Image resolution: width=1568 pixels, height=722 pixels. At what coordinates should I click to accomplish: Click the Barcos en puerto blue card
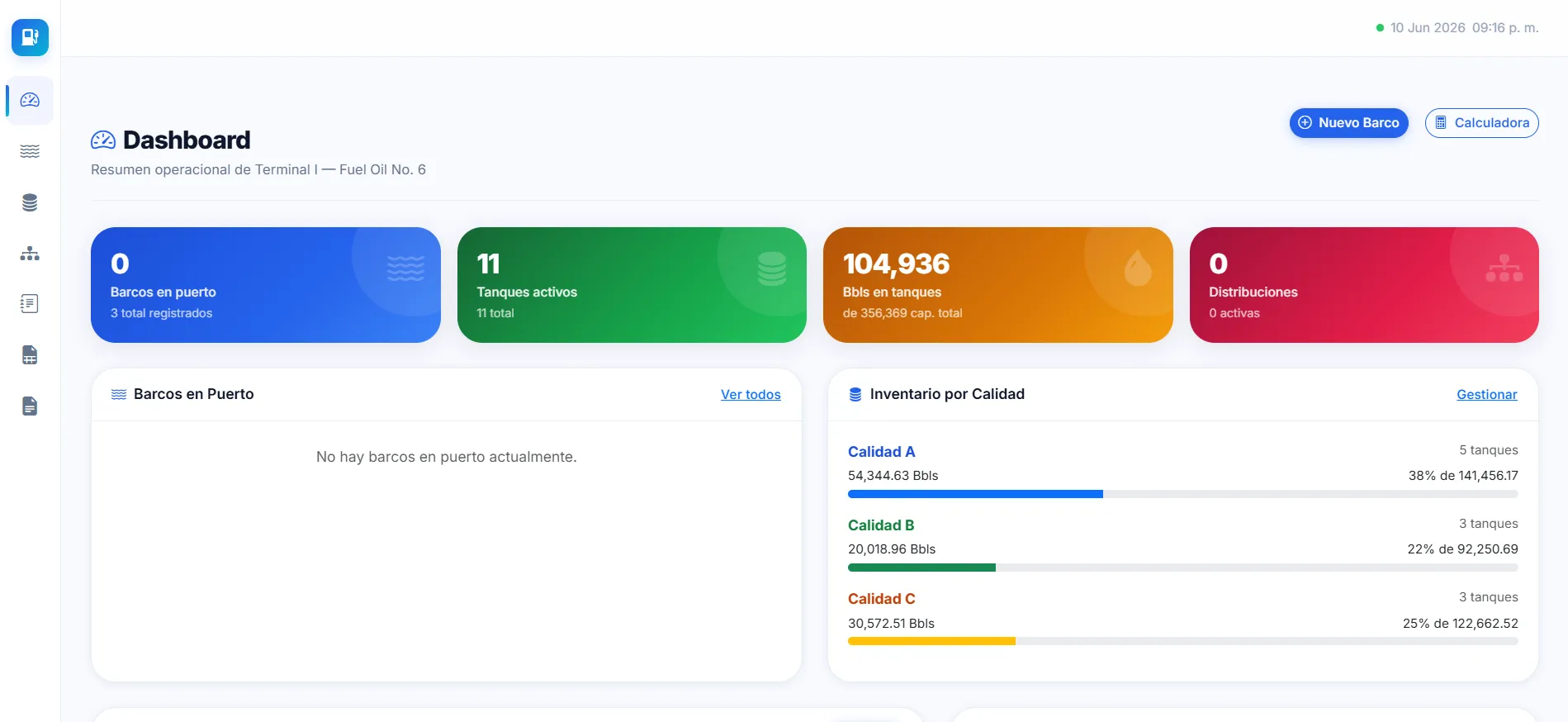point(266,285)
